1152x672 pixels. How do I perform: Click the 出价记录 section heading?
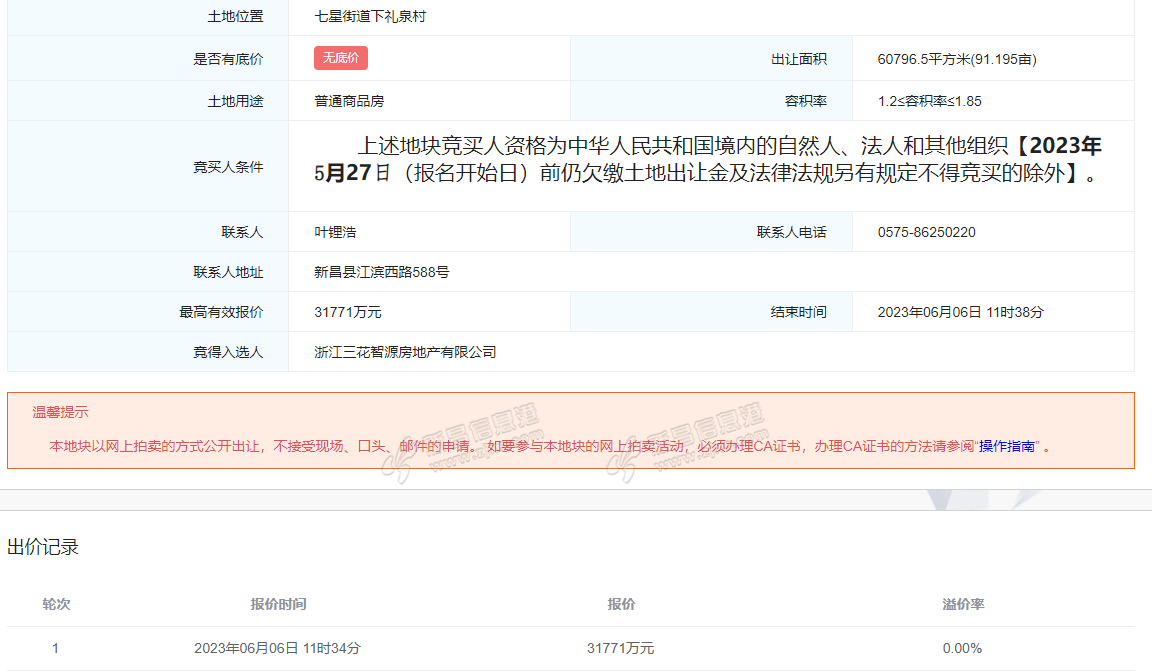click(x=43, y=547)
